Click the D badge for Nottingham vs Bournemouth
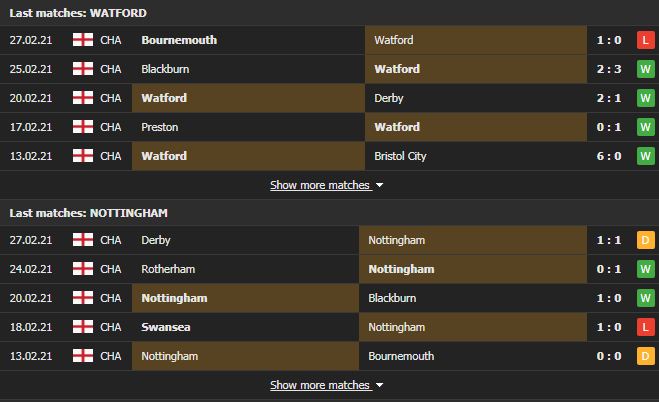 [646, 356]
